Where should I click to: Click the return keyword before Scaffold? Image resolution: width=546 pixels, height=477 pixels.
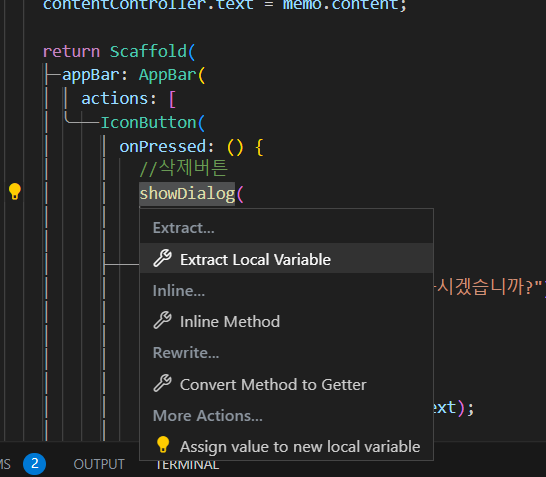pos(71,52)
